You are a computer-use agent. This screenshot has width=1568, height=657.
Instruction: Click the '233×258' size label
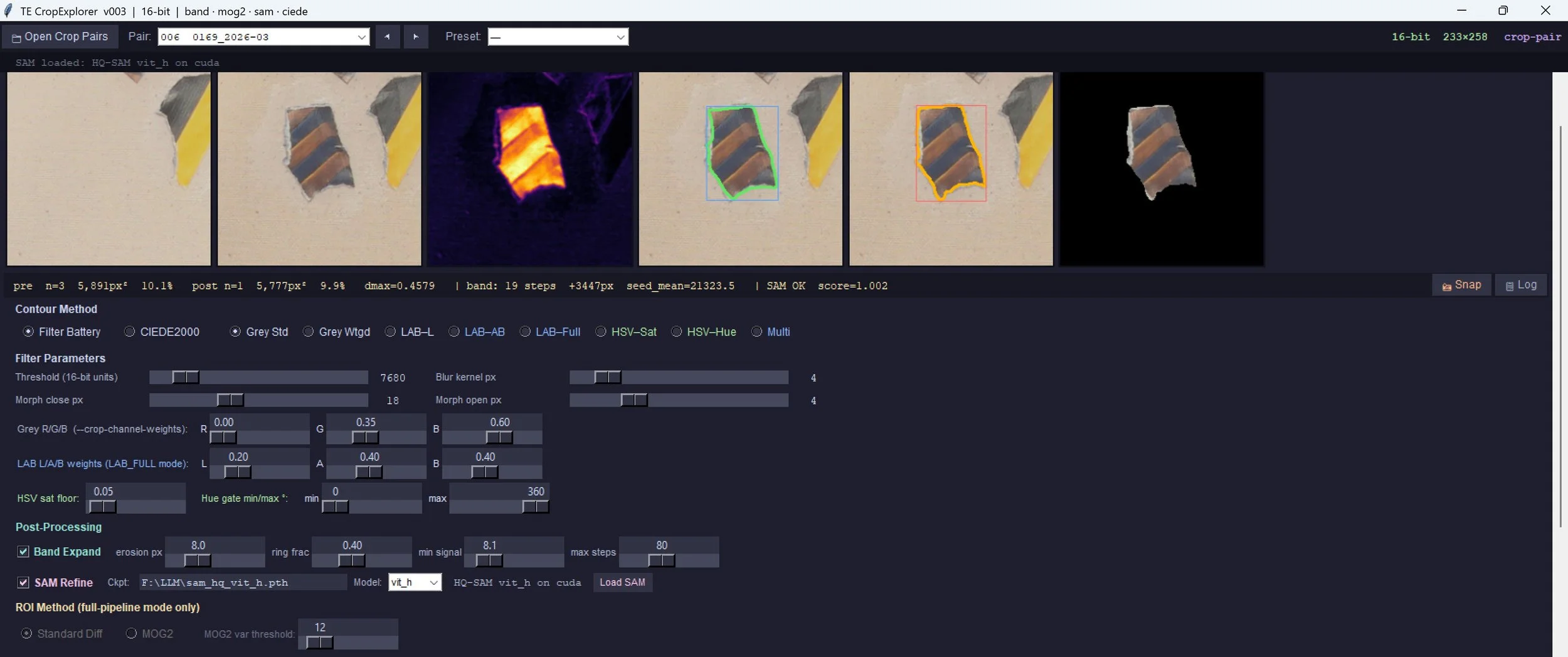pyautogui.click(x=1465, y=37)
